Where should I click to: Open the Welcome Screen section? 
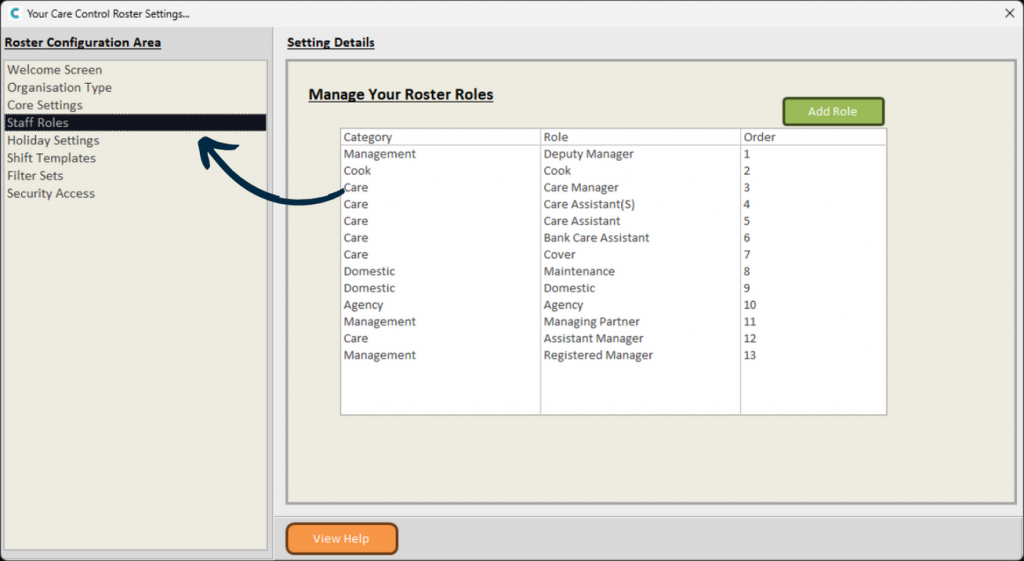click(55, 70)
